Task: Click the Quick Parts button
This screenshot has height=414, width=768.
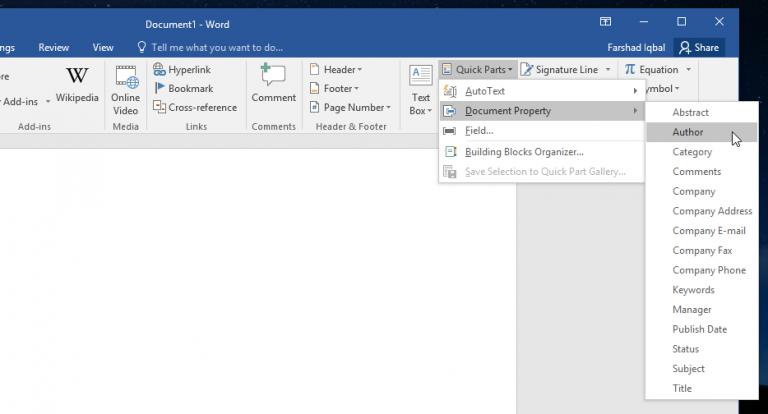Action: pos(477,70)
